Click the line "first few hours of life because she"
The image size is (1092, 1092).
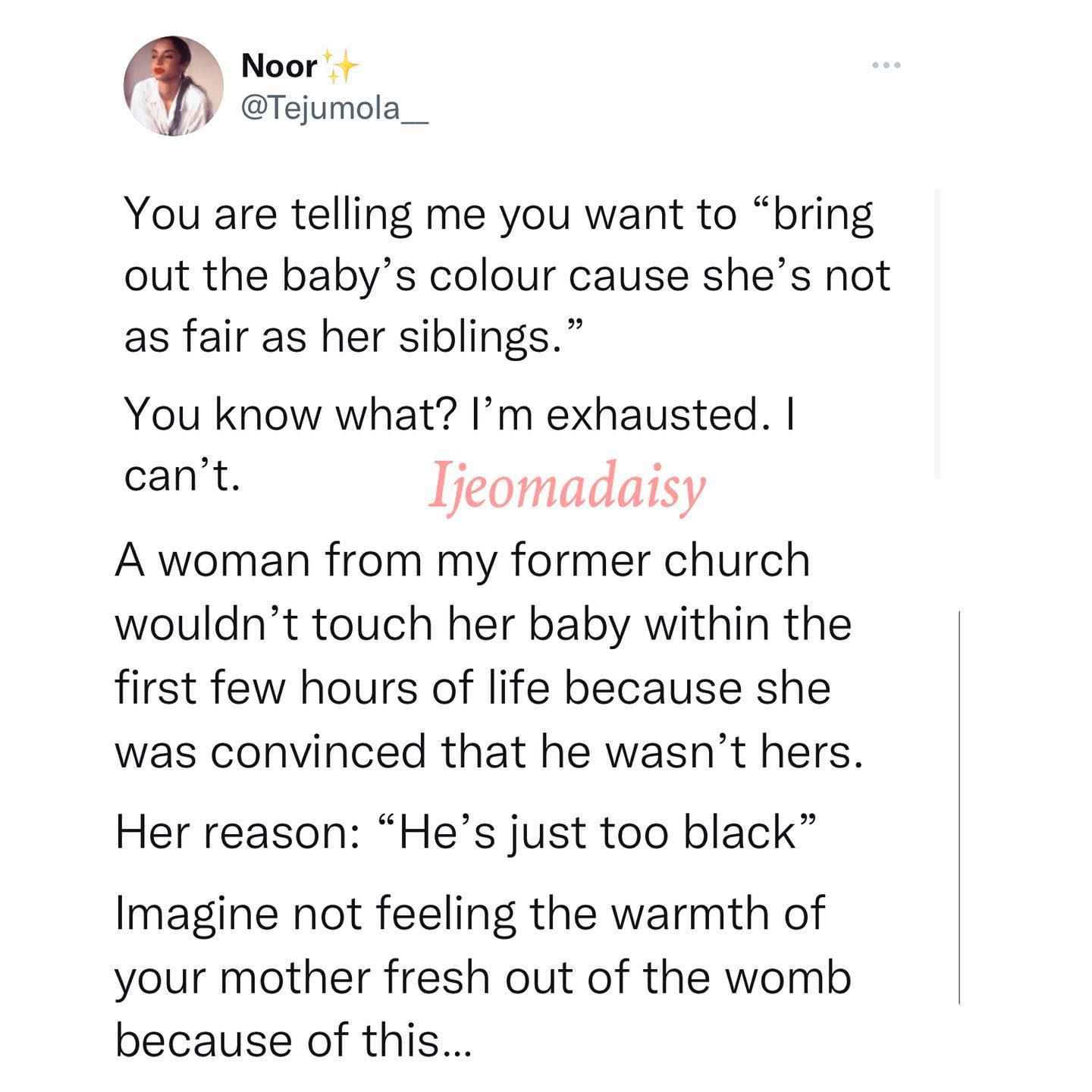click(x=473, y=689)
